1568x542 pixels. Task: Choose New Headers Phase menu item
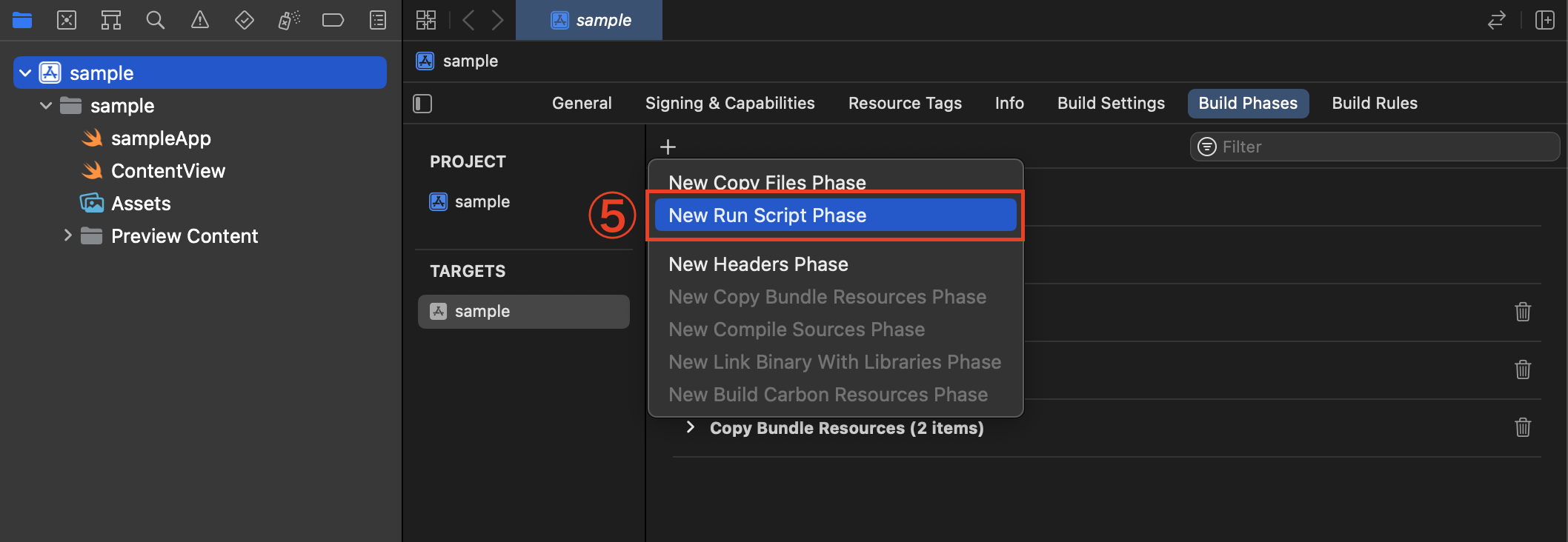point(758,264)
